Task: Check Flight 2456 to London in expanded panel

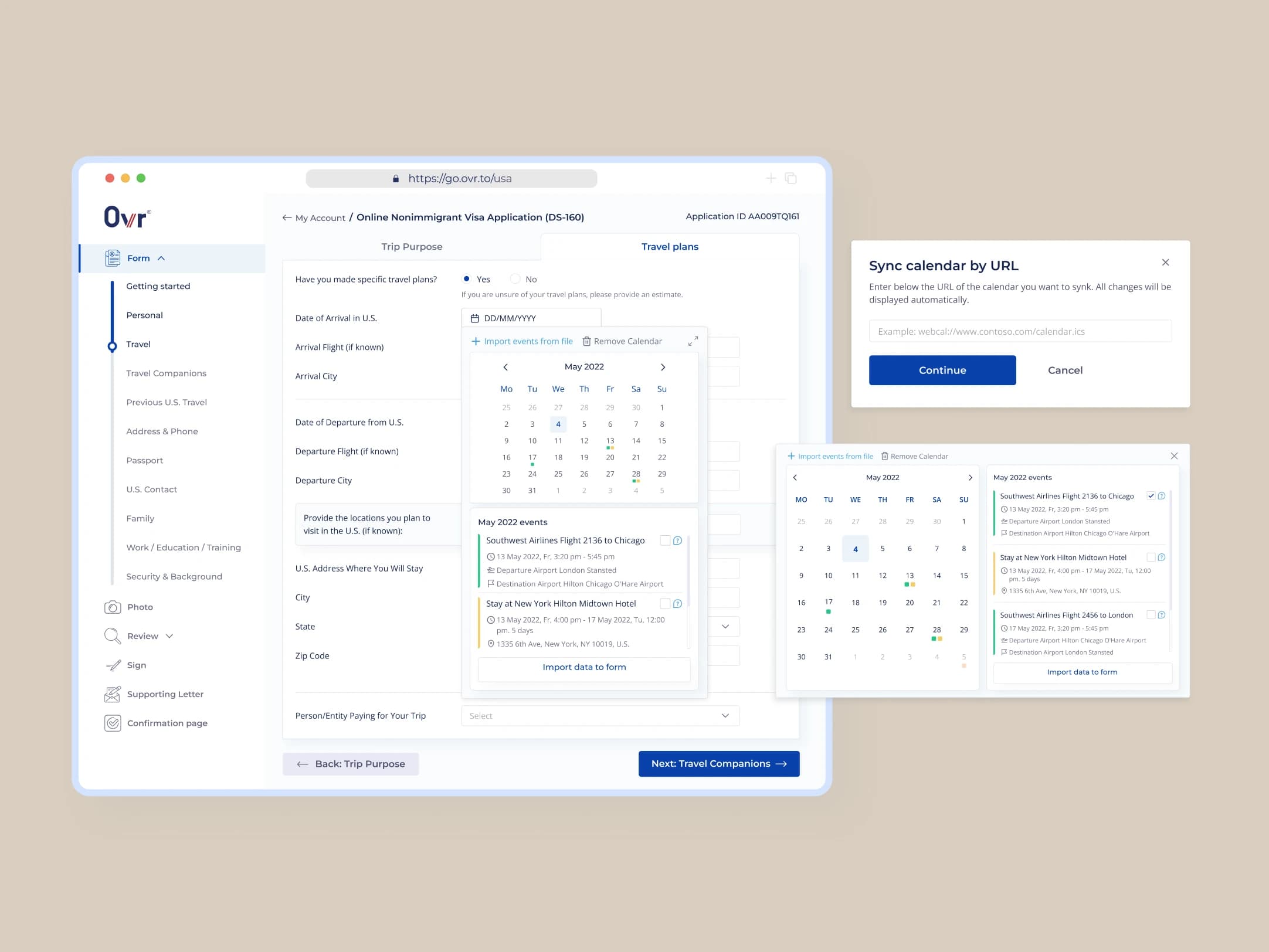Action: coord(1151,615)
